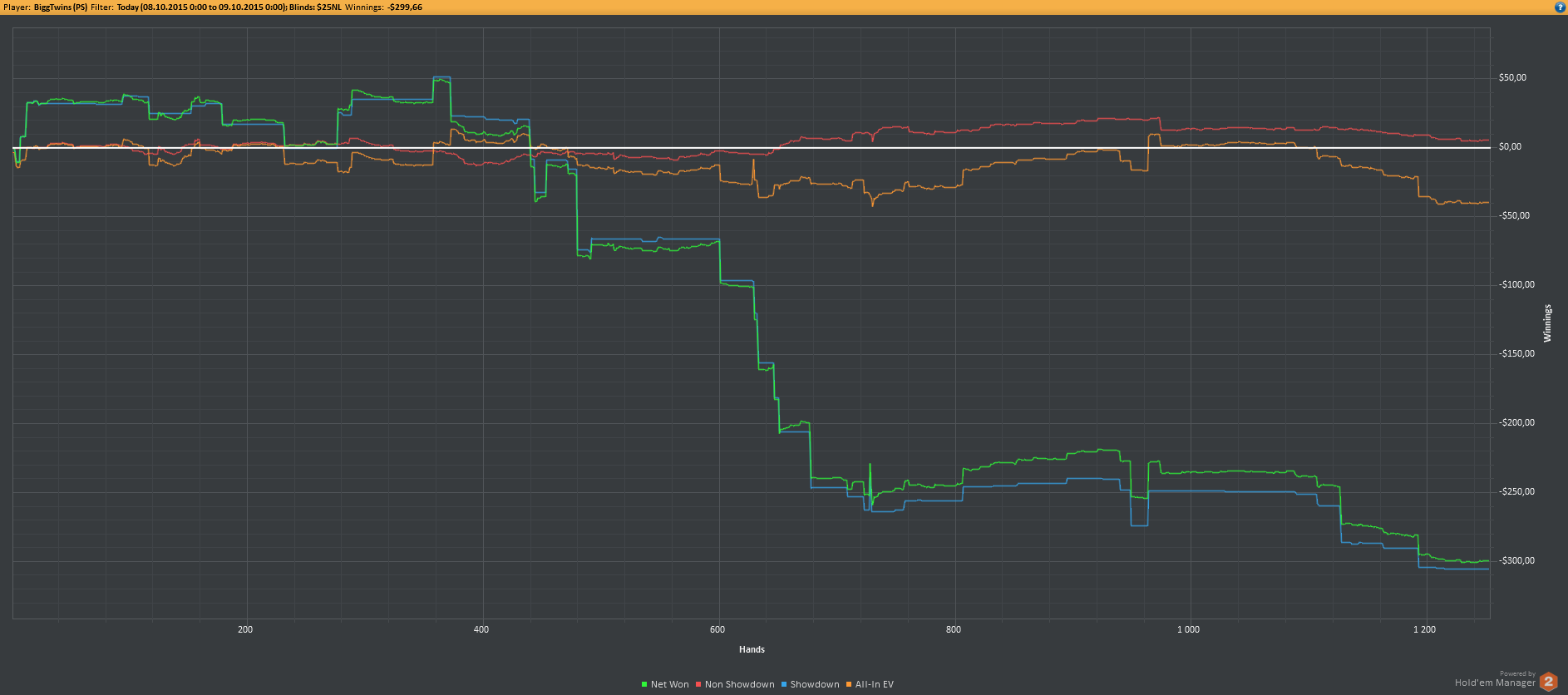The width and height of the screenshot is (1568, 695).
Task: Click the Hands x-axis title
Action: [752, 649]
